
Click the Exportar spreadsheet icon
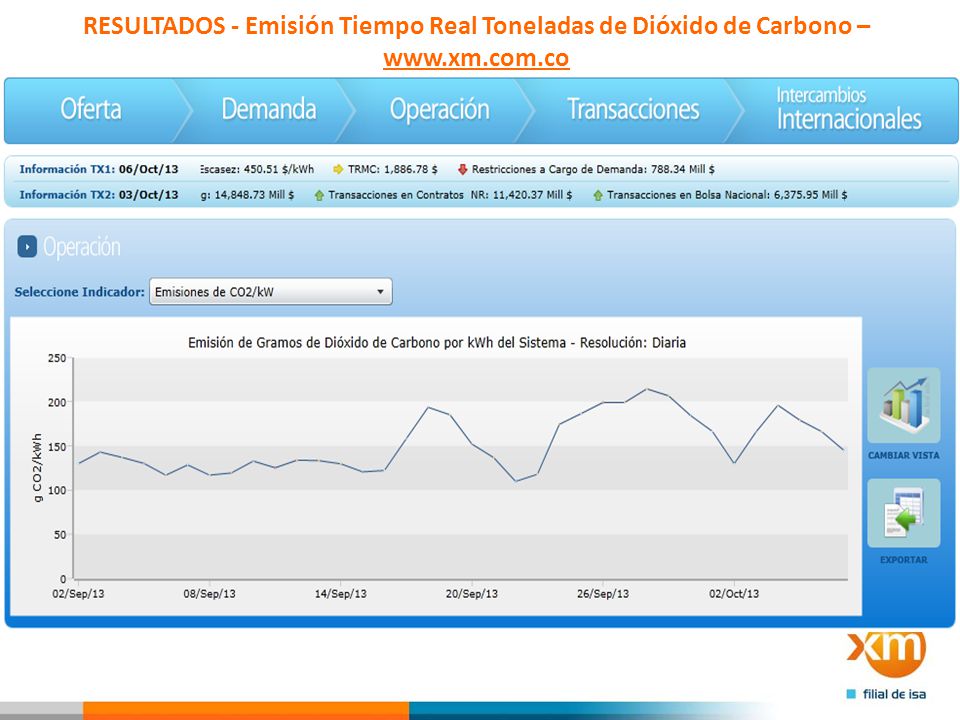904,513
